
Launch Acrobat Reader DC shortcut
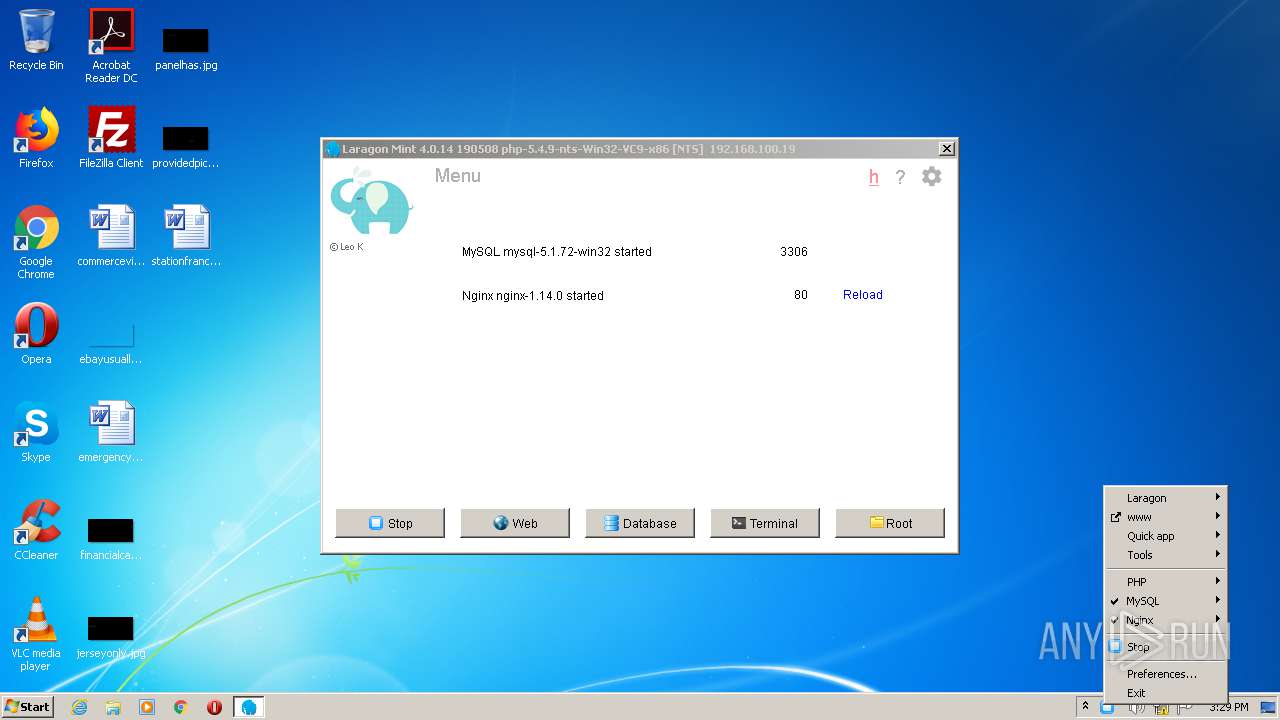point(111,46)
